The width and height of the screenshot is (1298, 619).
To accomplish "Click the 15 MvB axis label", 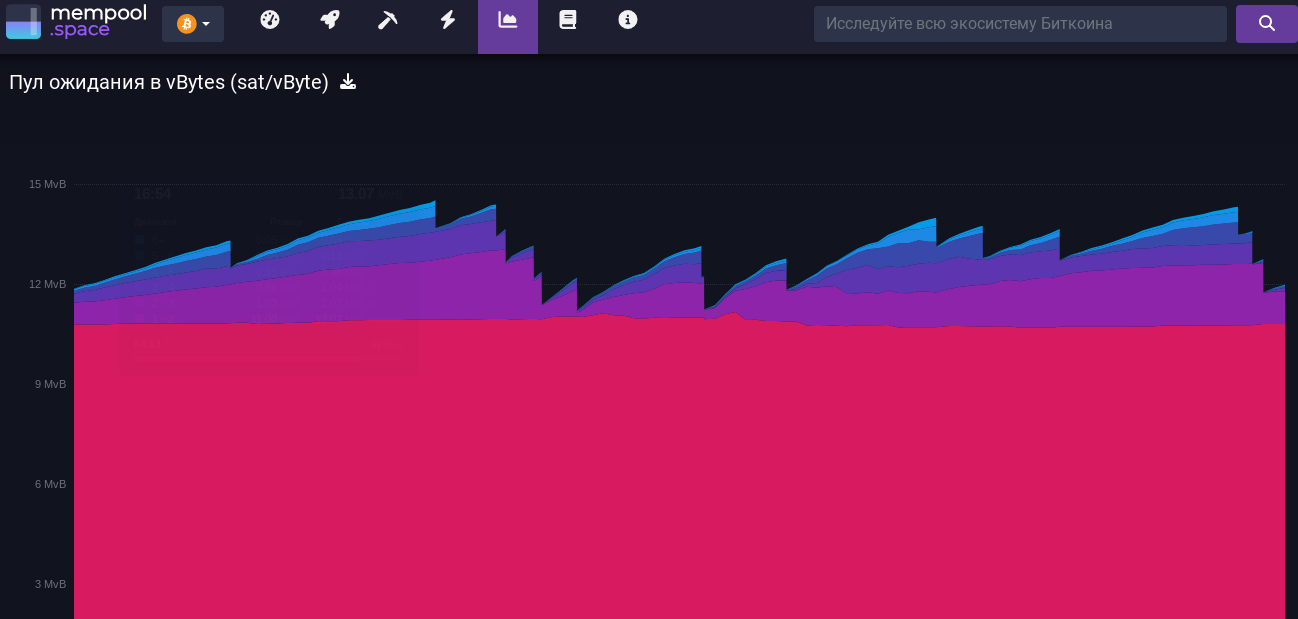I will pos(47,184).
